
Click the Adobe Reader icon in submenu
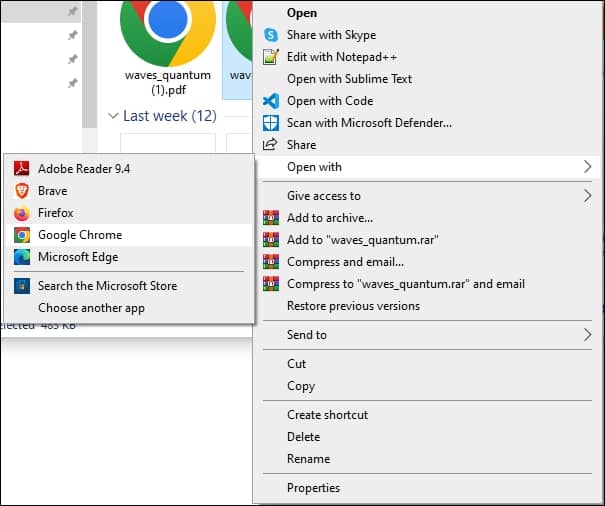click(22, 169)
